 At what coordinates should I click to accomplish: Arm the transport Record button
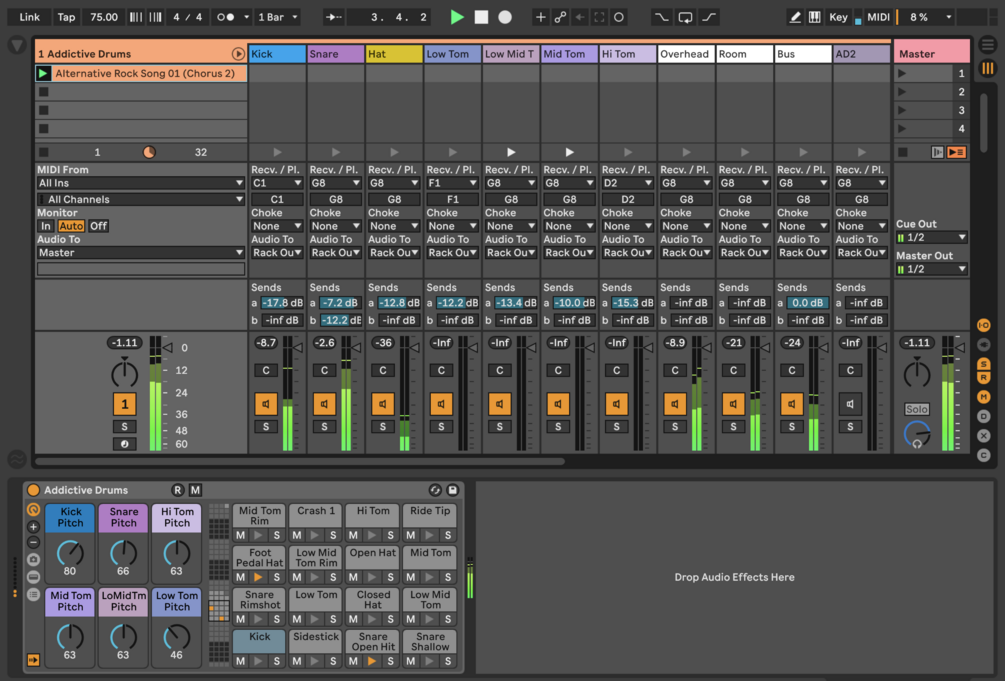click(x=505, y=17)
